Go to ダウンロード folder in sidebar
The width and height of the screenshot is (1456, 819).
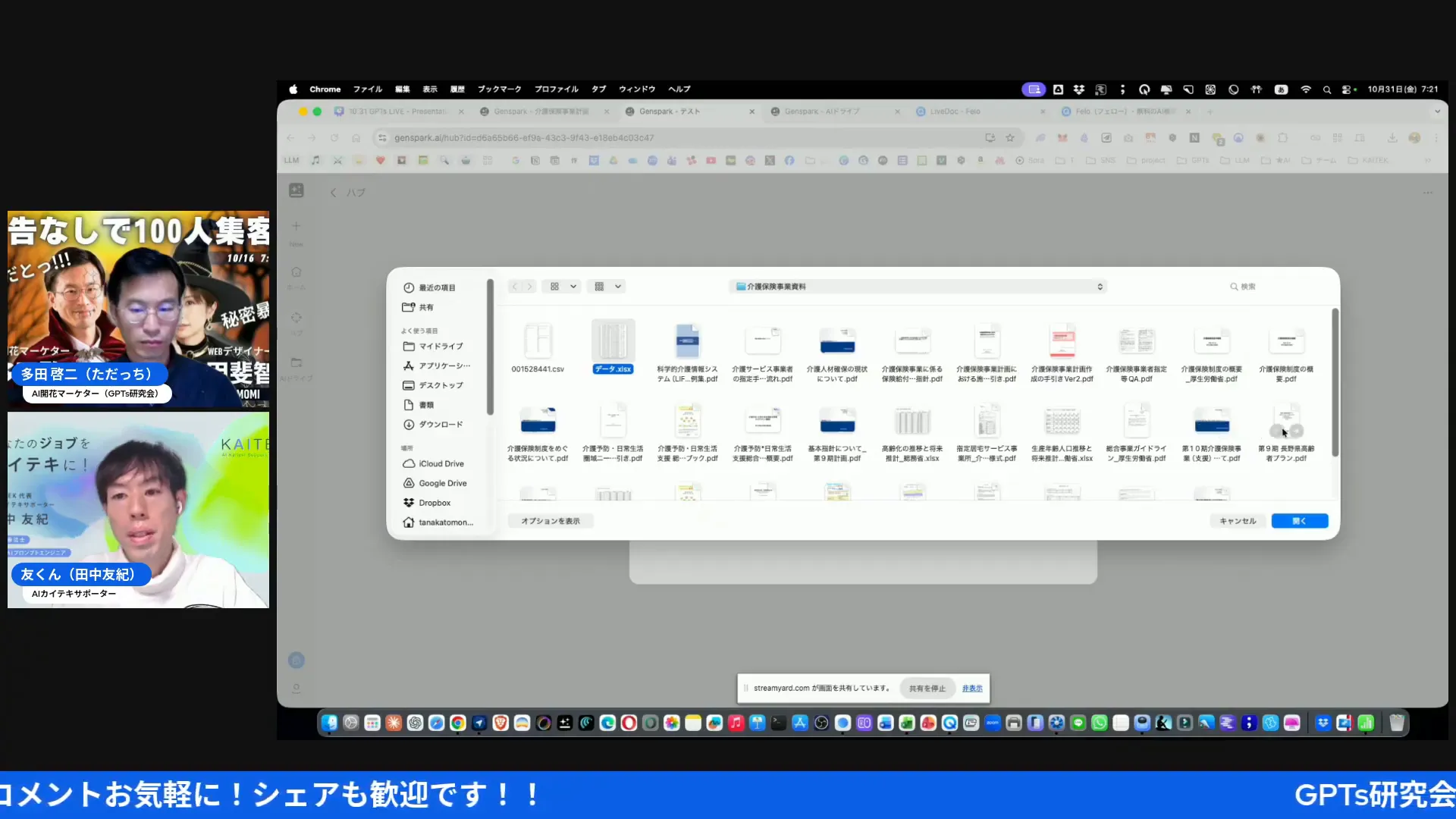tap(440, 425)
